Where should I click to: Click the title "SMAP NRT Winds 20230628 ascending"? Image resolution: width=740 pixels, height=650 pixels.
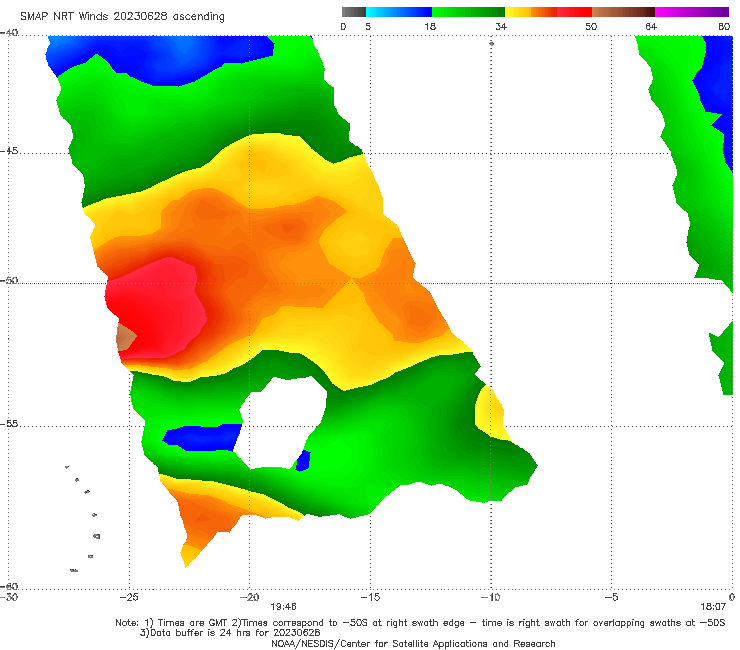pyautogui.click(x=122, y=16)
